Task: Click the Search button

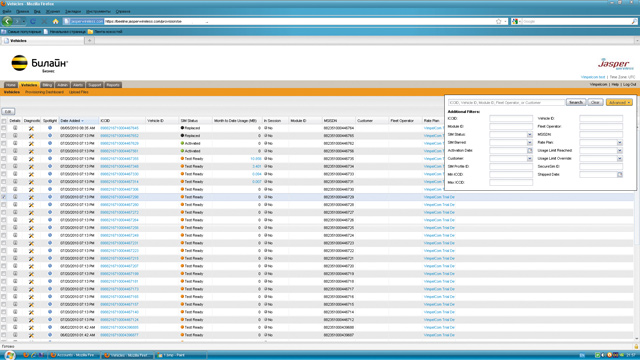Action: [576, 102]
